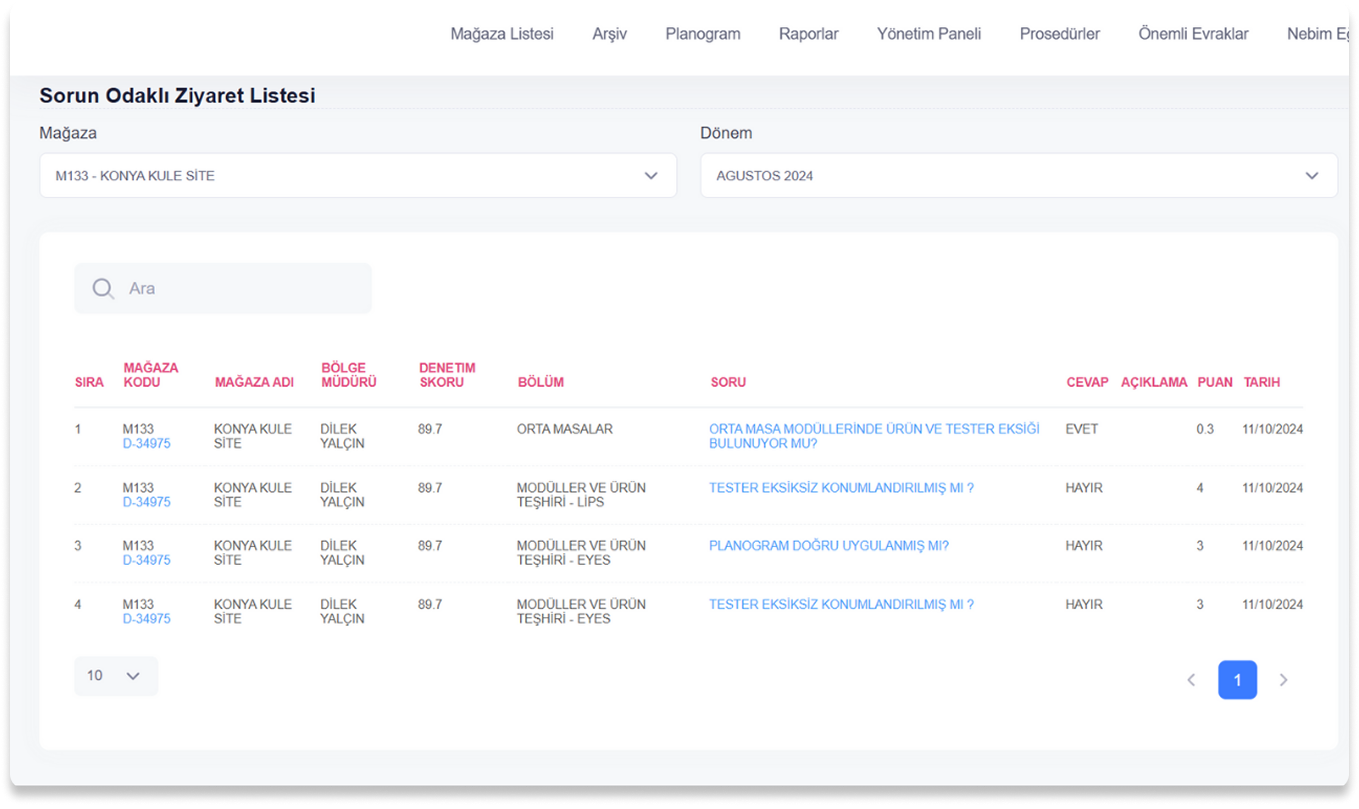The image size is (1359, 809).
Task: Open the Raporlar menu item
Action: tap(808, 34)
